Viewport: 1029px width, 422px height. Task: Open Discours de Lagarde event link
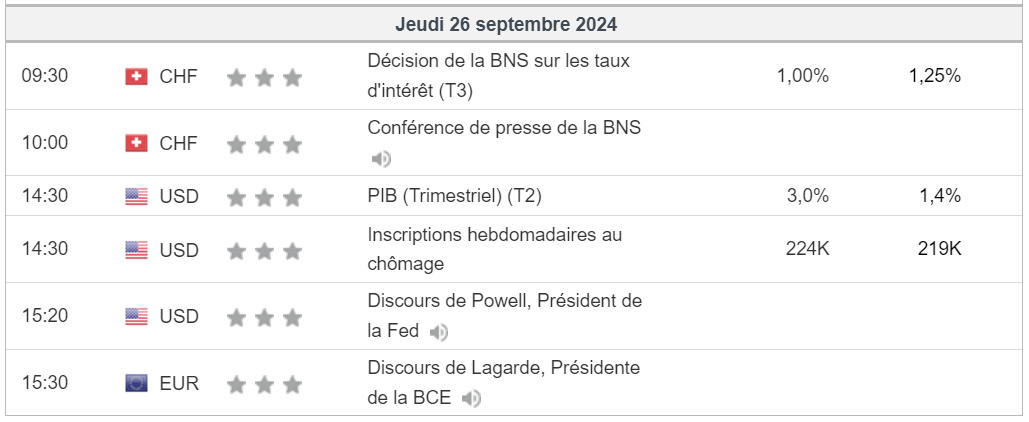click(x=503, y=368)
